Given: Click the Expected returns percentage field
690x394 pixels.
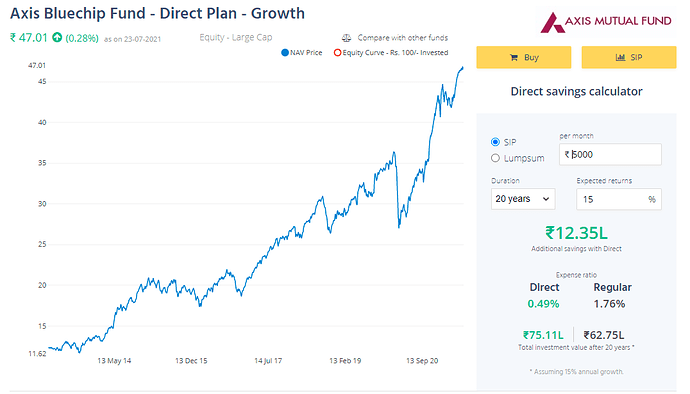Looking at the screenshot, I should pyautogui.click(x=619, y=199).
